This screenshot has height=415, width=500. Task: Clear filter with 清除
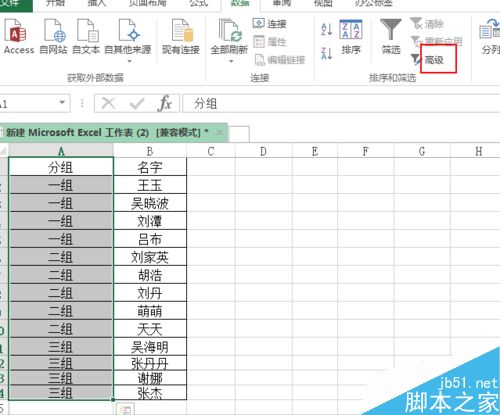(427, 24)
